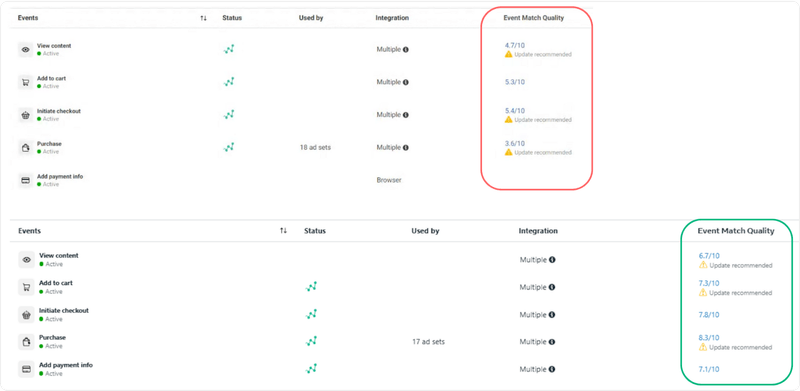
Task: Click info icon beside Multiple, Initiate checkout row, upper table
Action: click(x=406, y=115)
